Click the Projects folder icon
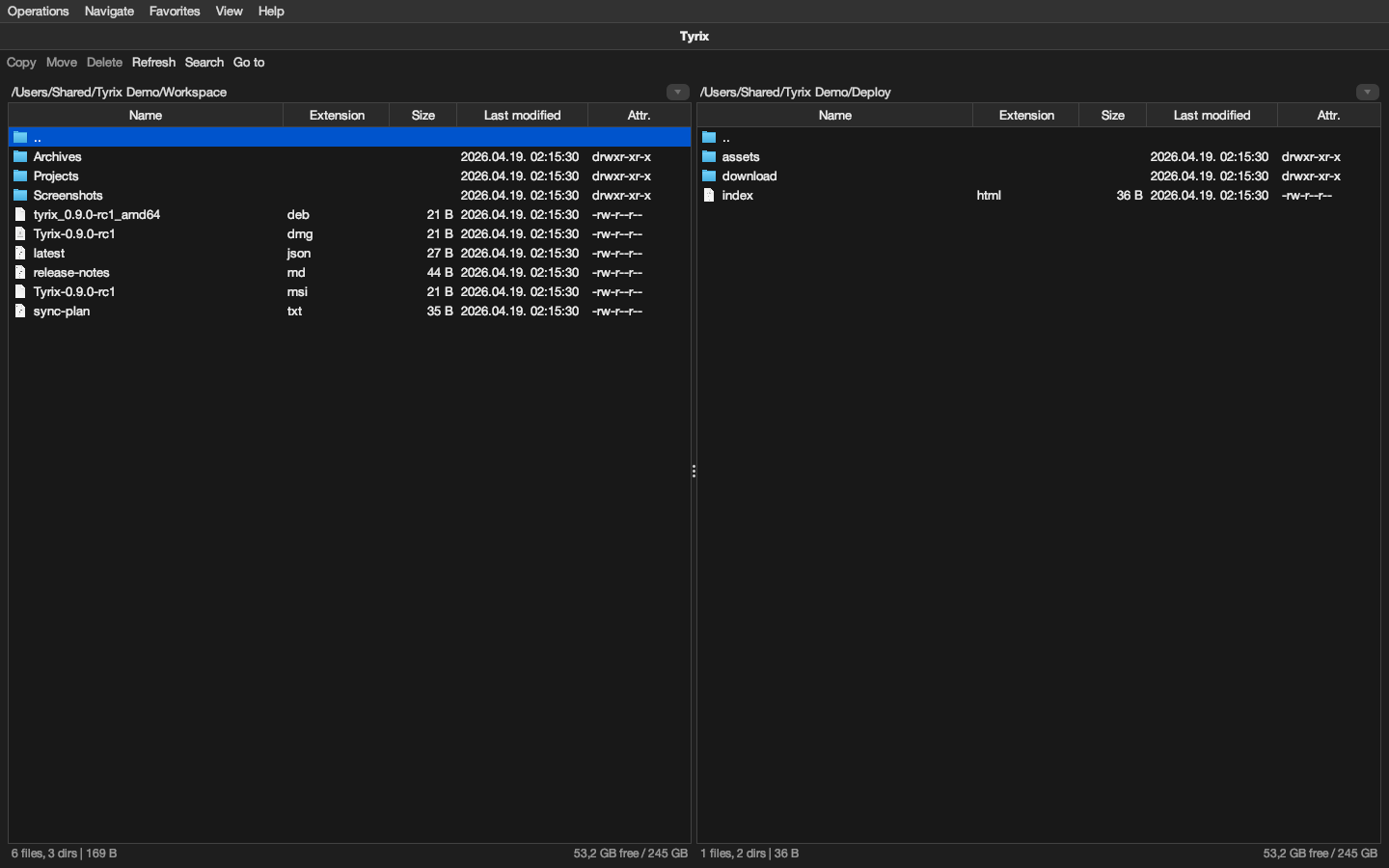 point(20,176)
